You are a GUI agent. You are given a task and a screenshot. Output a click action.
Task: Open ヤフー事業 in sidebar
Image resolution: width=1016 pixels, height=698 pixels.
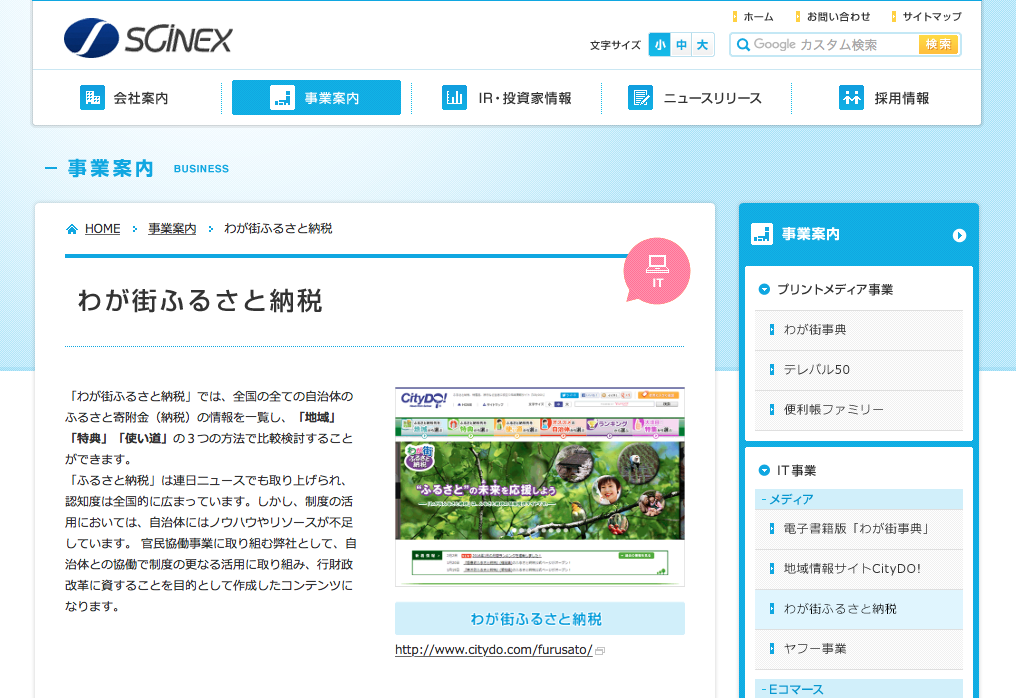859,649
